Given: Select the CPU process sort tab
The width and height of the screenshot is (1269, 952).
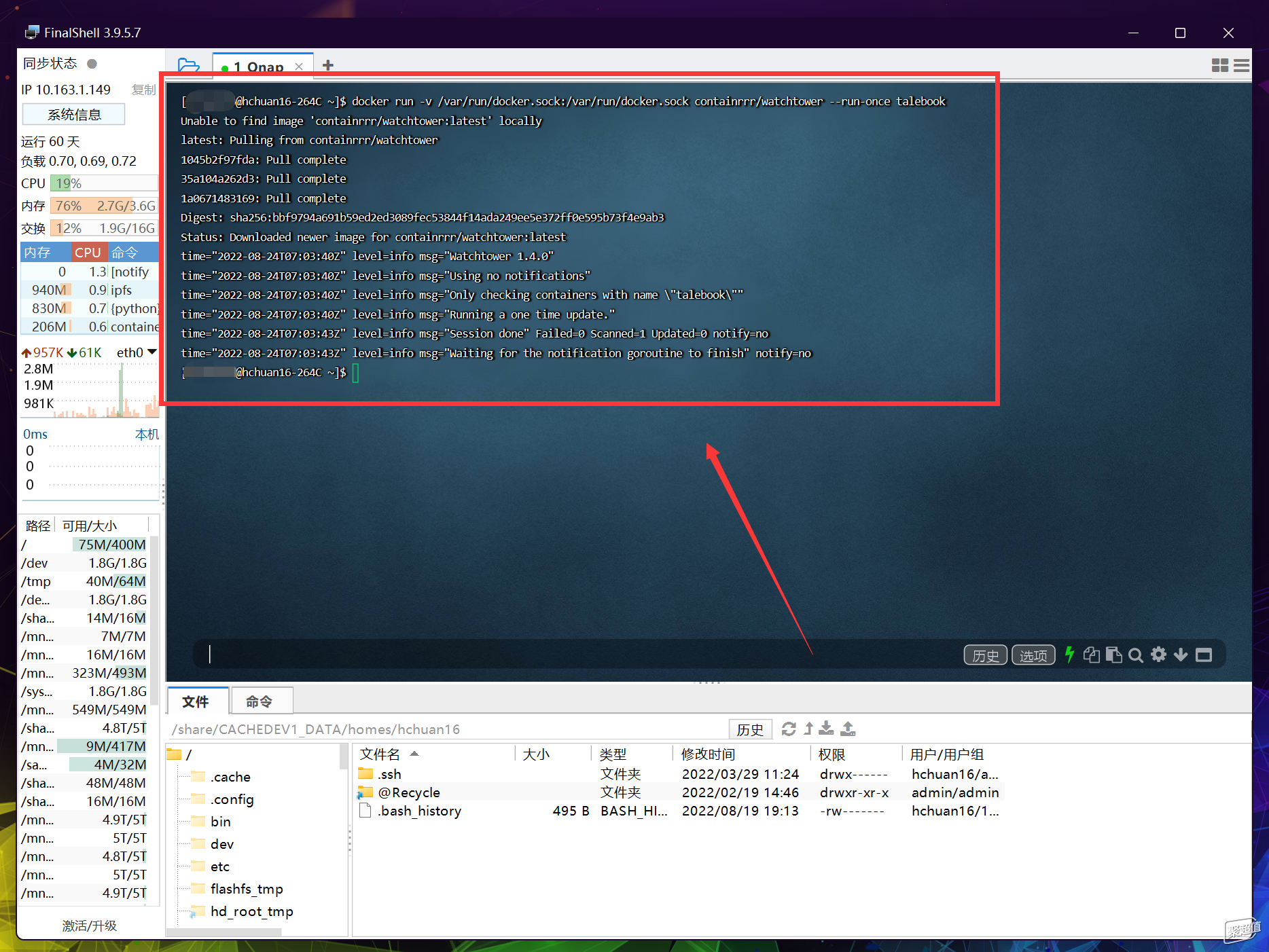Looking at the screenshot, I should coord(88,253).
